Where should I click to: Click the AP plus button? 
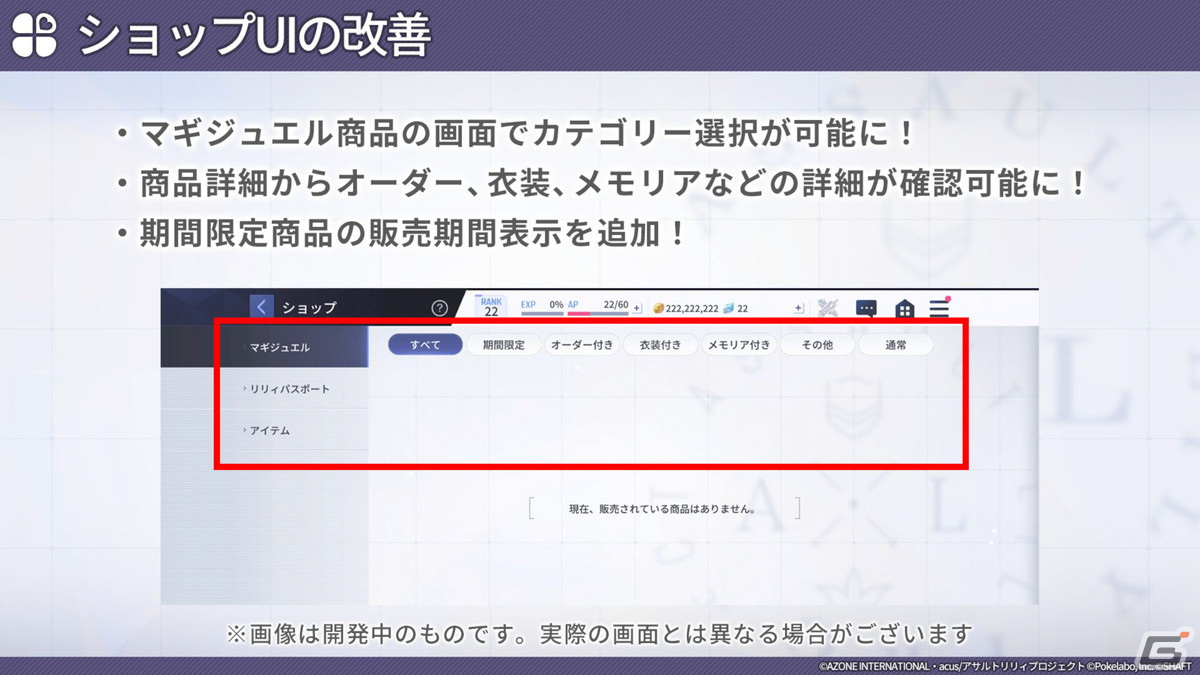click(x=637, y=309)
